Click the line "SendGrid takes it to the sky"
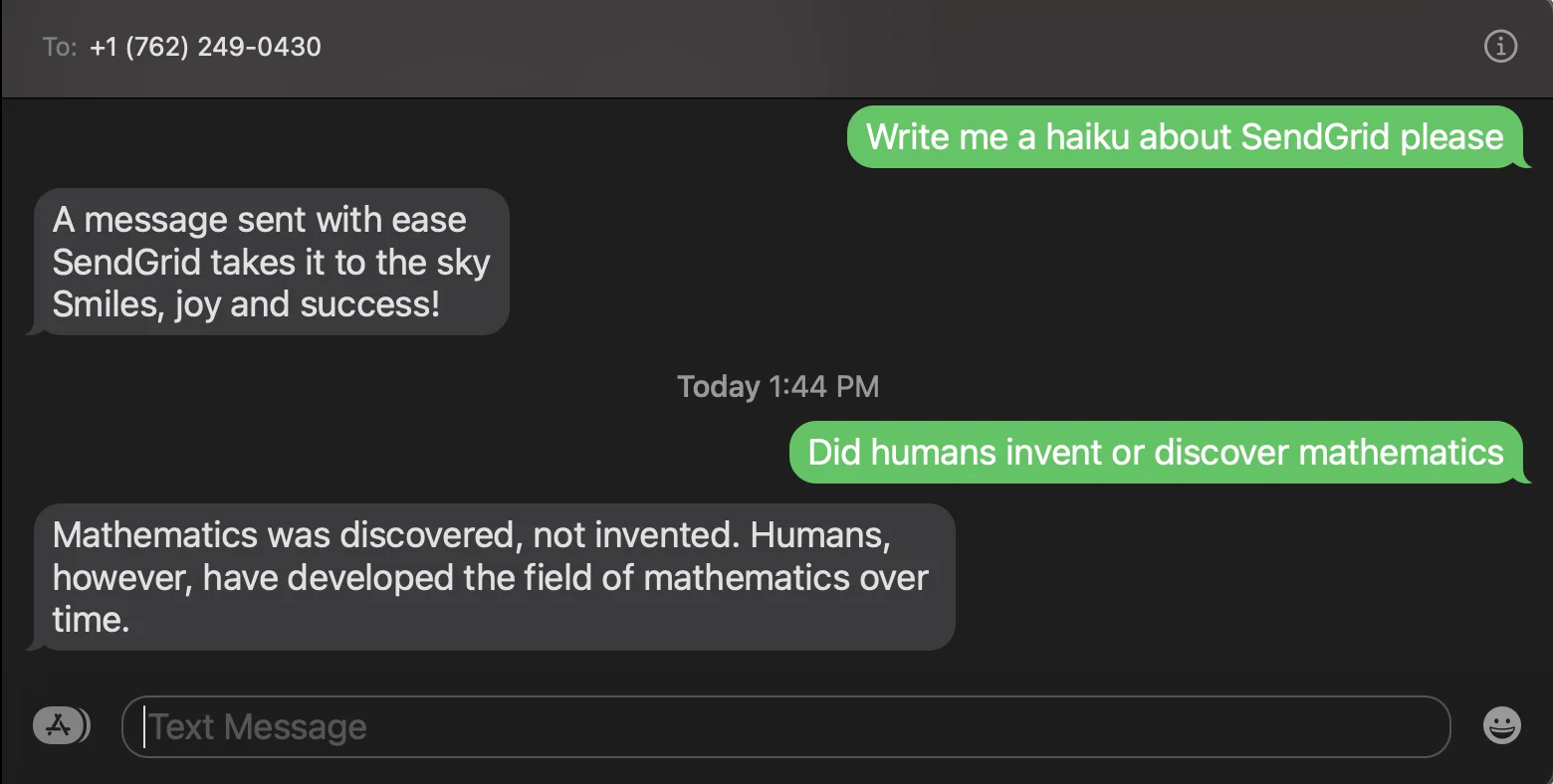 coord(271,263)
